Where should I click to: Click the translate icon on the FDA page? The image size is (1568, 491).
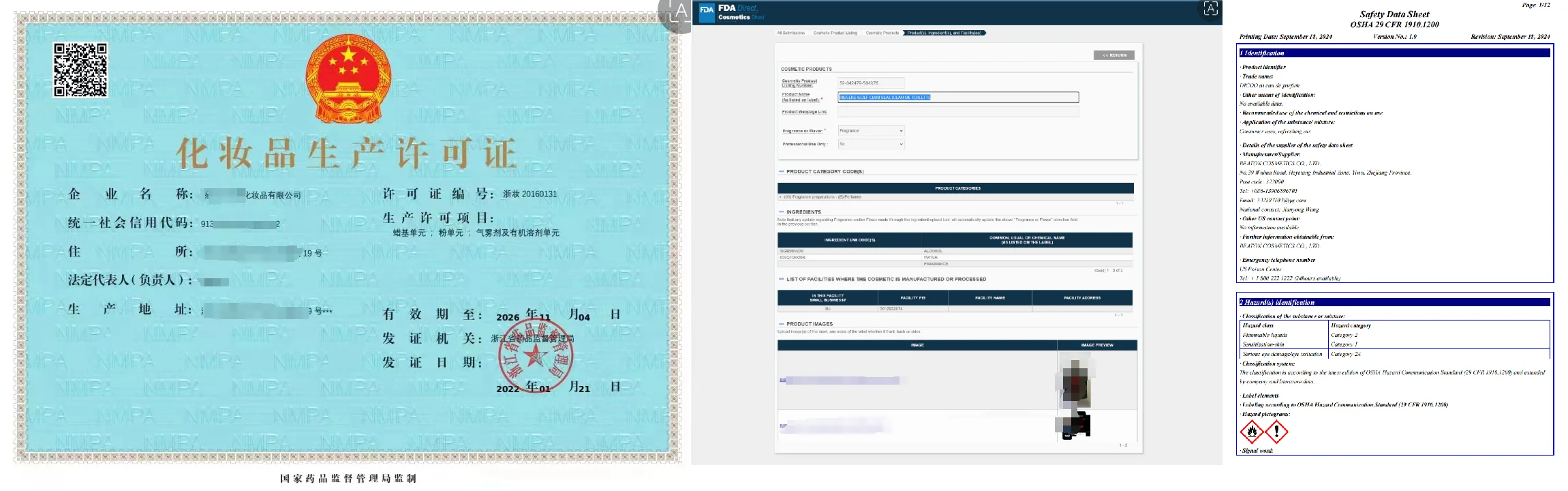click(1210, 9)
